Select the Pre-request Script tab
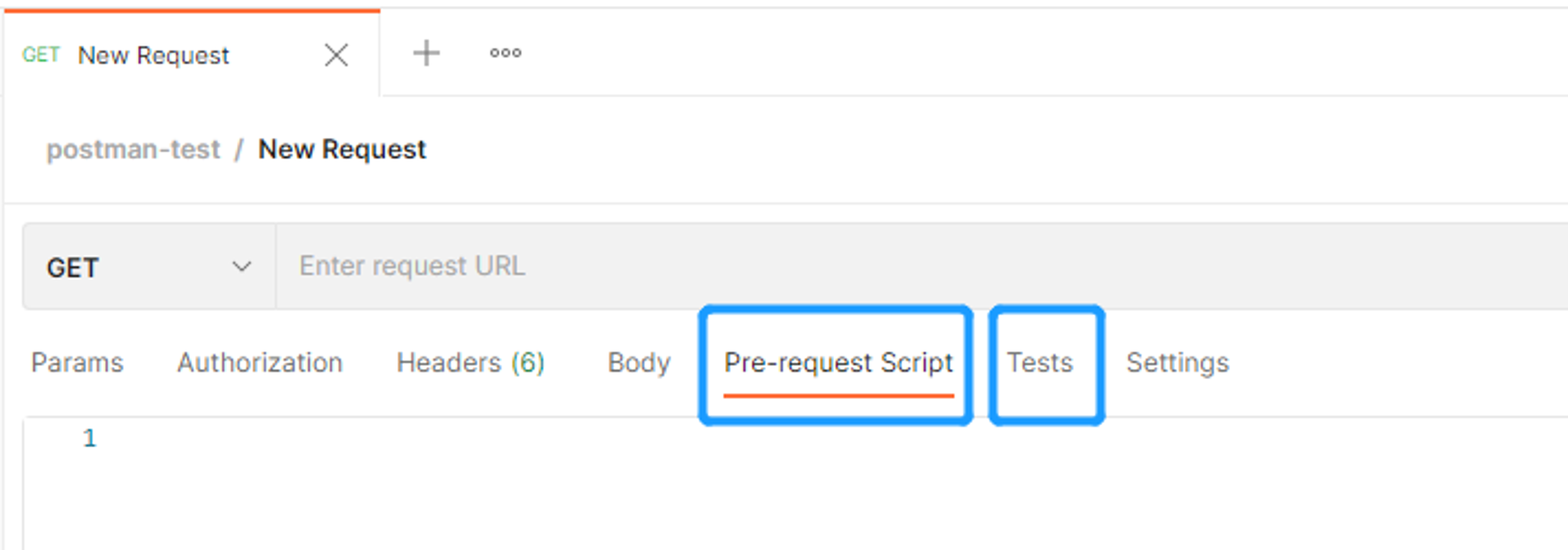This screenshot has height=550, width=1568. 839,362
